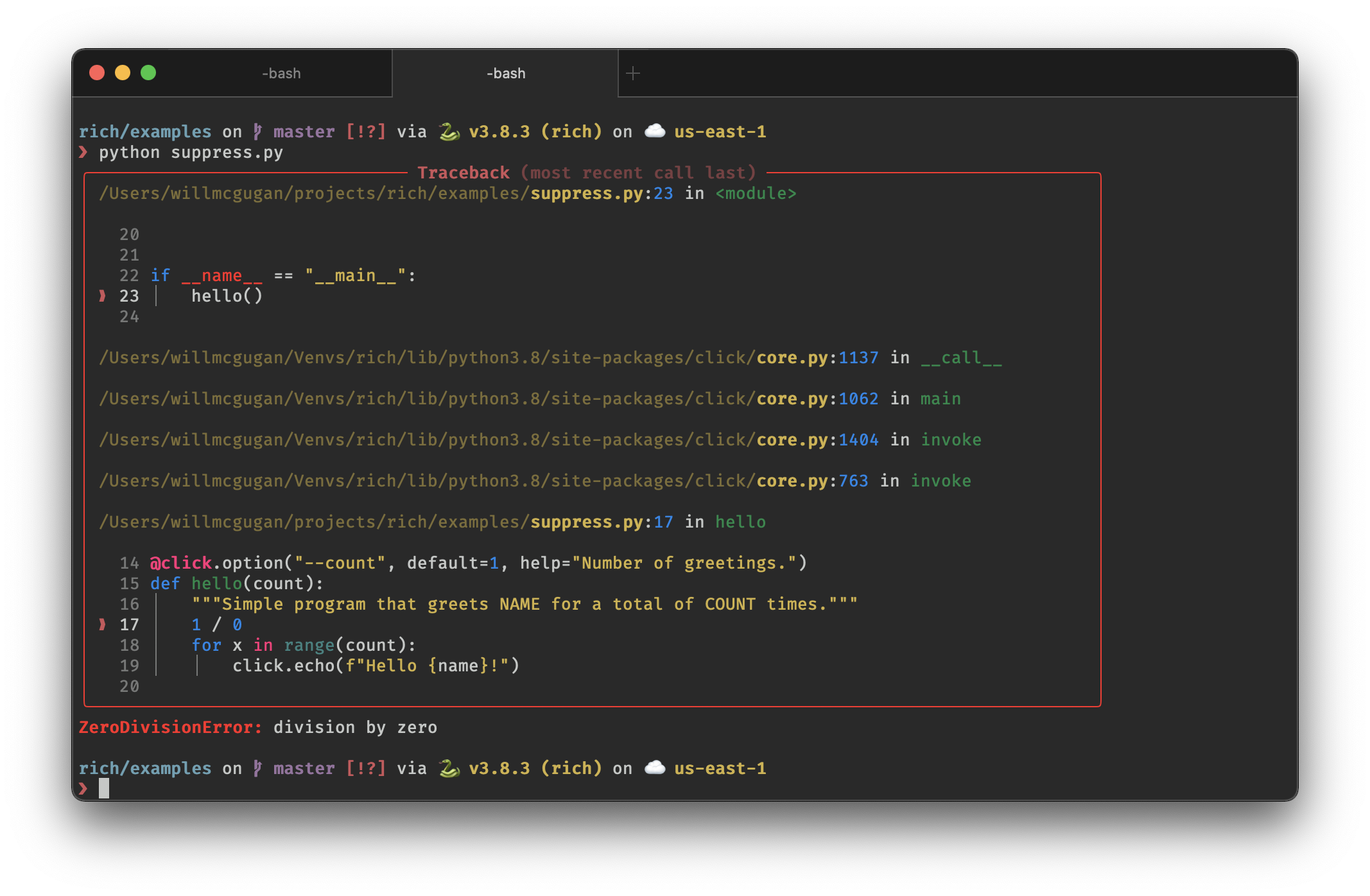Click the 'click.echo' statement on line 19
1370x896 pixels.
tap(376, 666)
